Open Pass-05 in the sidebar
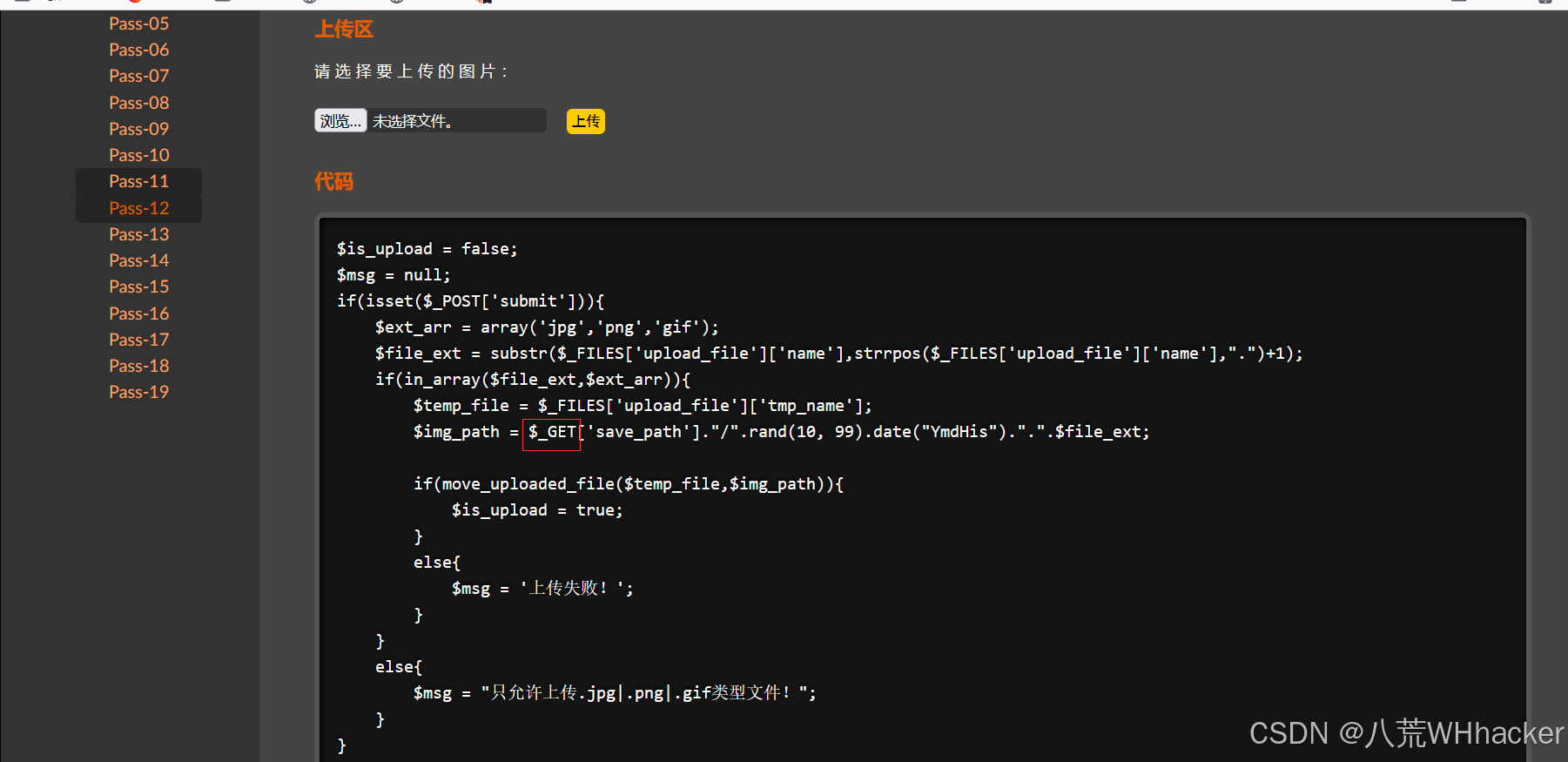This screenshot has height=762, width=1568. tap(138, 24)
